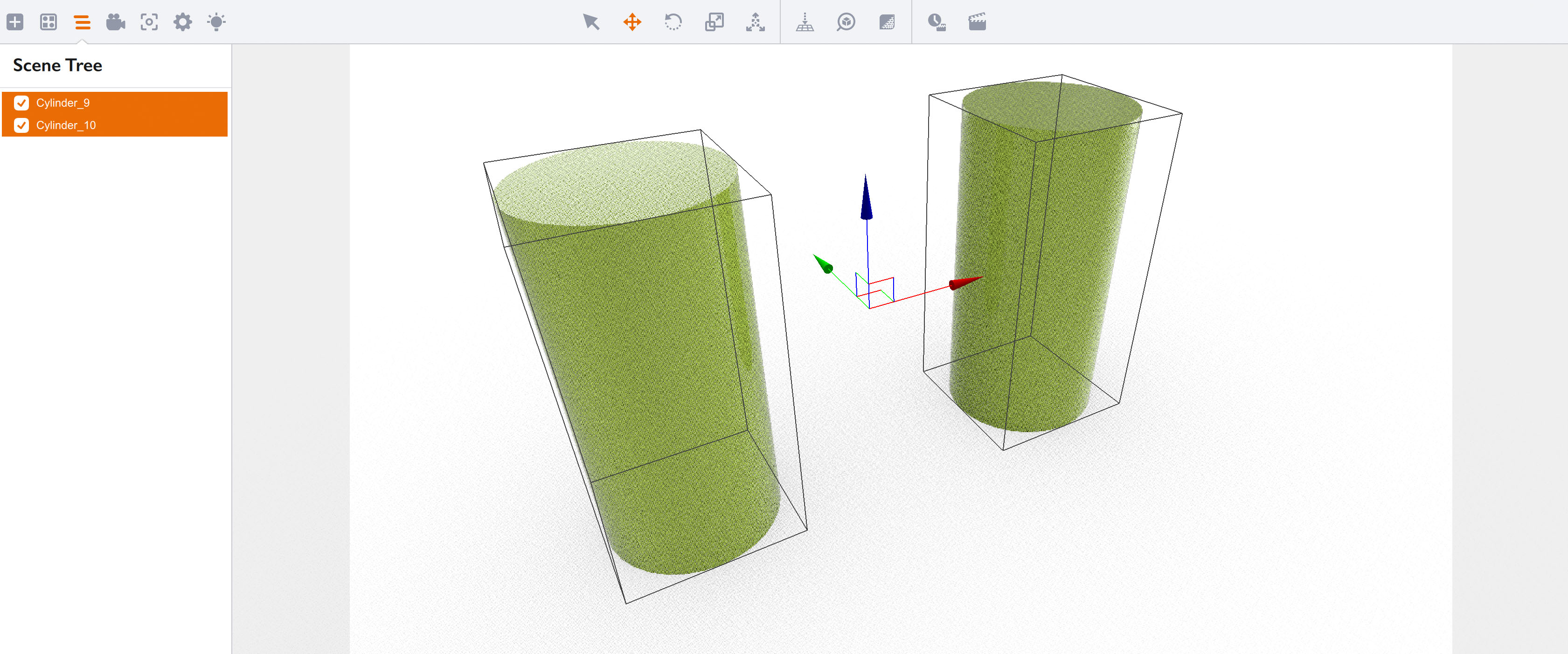Click the clapperboard render button
Image resolution: width=1568 pixels, height=654 pixels.
(977, 22)
